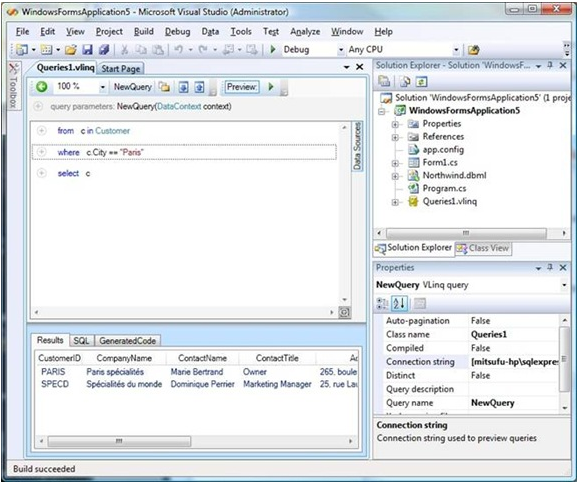Click the Preview button
The width and height of the screenshot is (580, 485).
[x=242, y=87]
